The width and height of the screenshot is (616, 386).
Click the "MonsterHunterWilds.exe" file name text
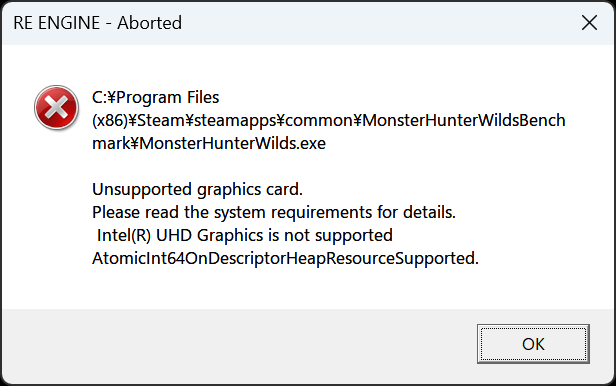(x=233, y=143)
